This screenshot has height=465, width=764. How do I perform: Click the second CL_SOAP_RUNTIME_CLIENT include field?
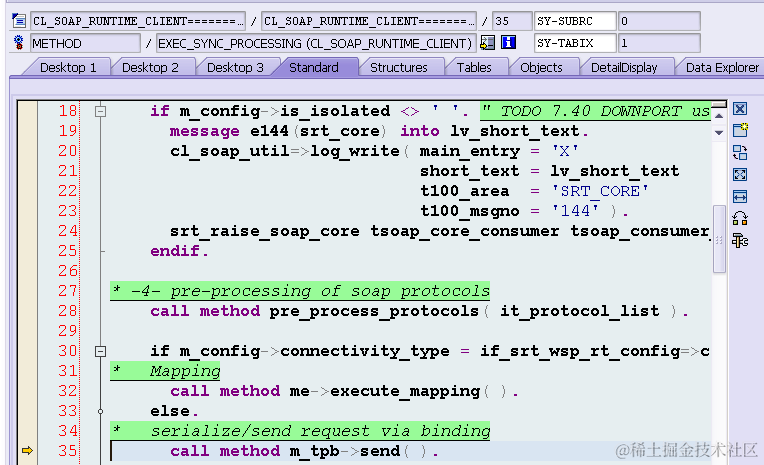(x=369, y=21)
